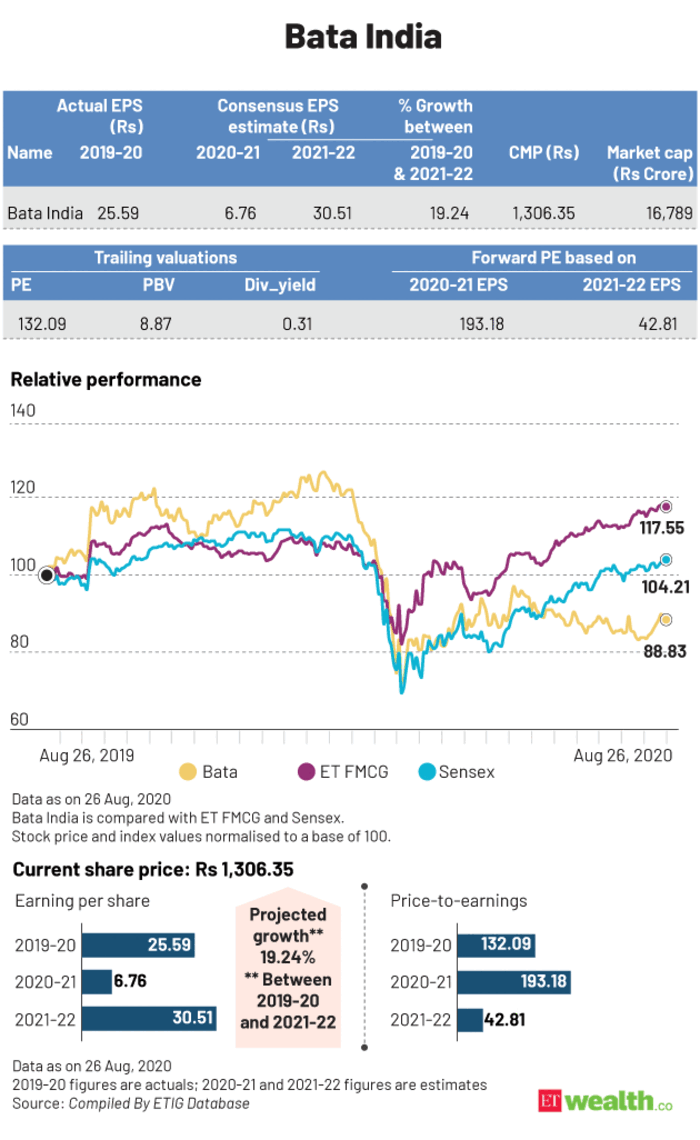Click the yellow Bata legend dot

tap(187, 771)
